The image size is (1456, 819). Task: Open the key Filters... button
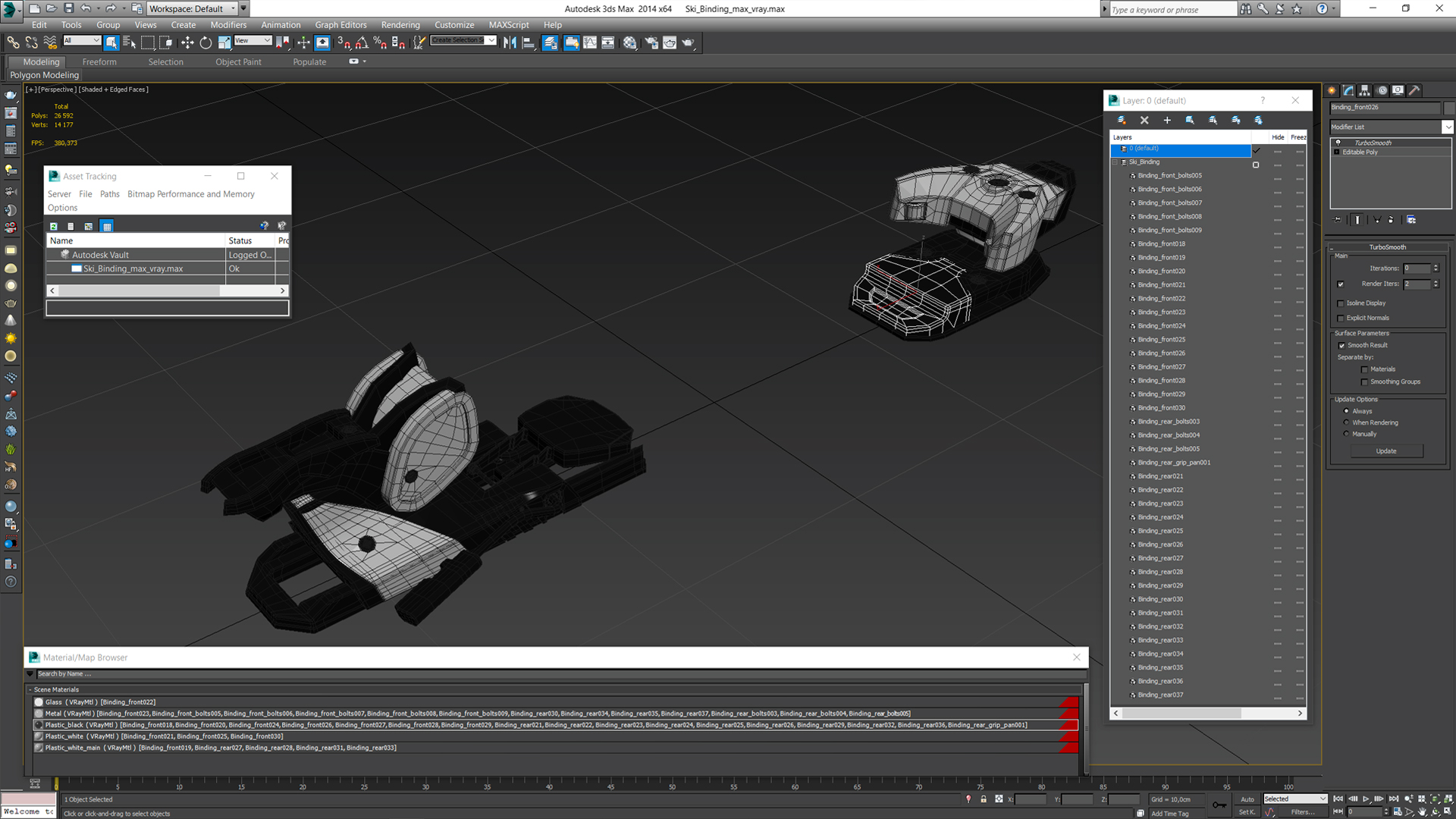pos(1303,812)
